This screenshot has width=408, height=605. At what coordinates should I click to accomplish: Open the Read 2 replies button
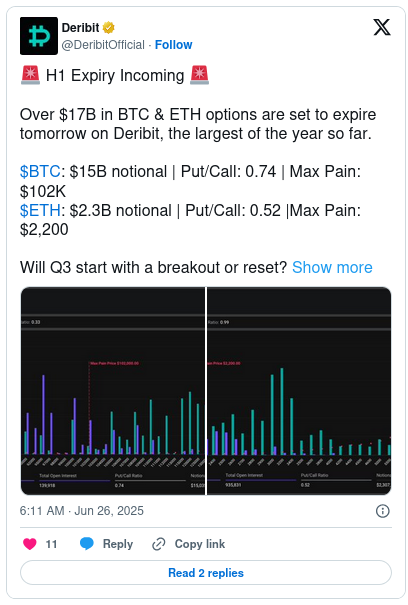pyautogui.click(x=206, y=573)
